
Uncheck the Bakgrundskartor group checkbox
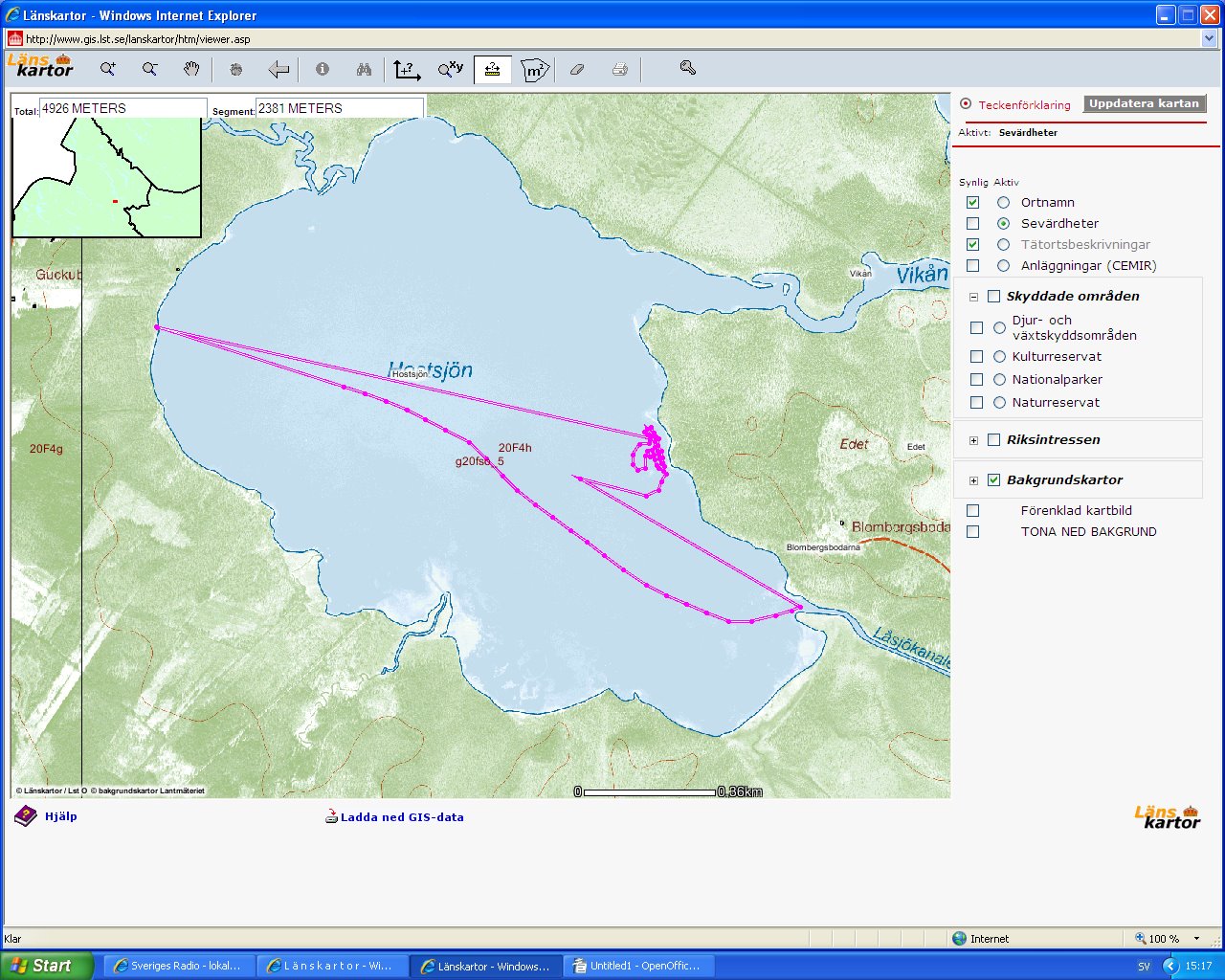(993, 480)
